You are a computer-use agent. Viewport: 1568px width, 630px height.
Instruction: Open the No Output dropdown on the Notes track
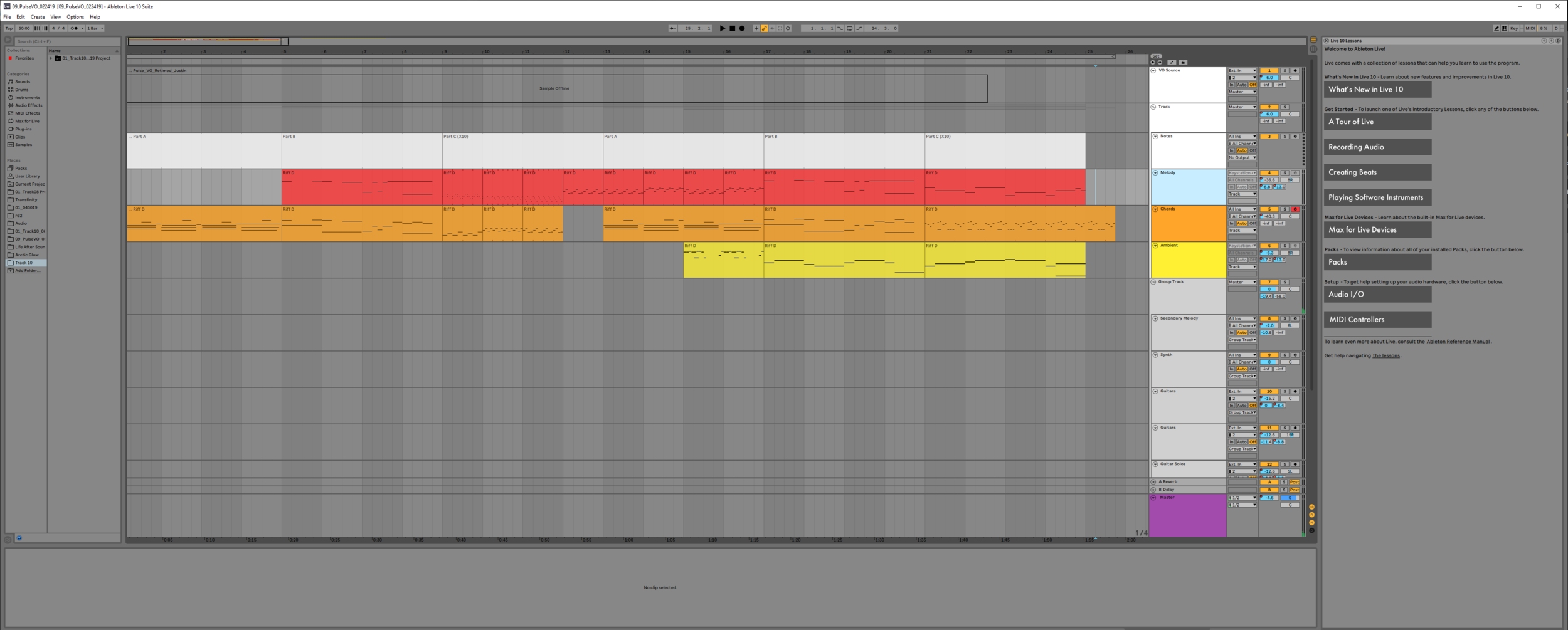point(1242,157)
